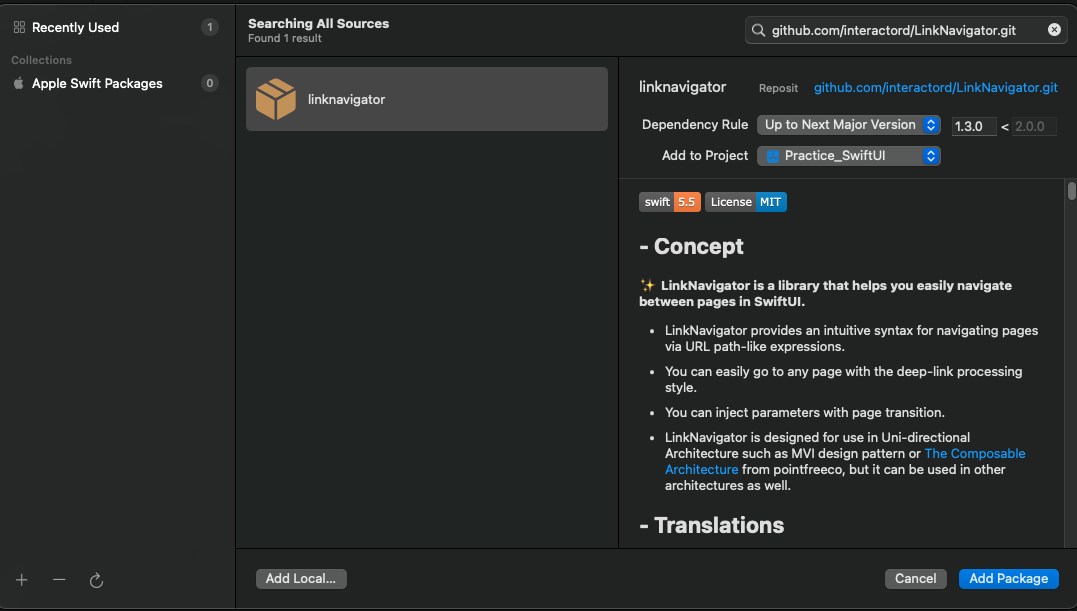Click the Recently Used count badge
The height and width of the screenshot is (611, 1077).
209,27
